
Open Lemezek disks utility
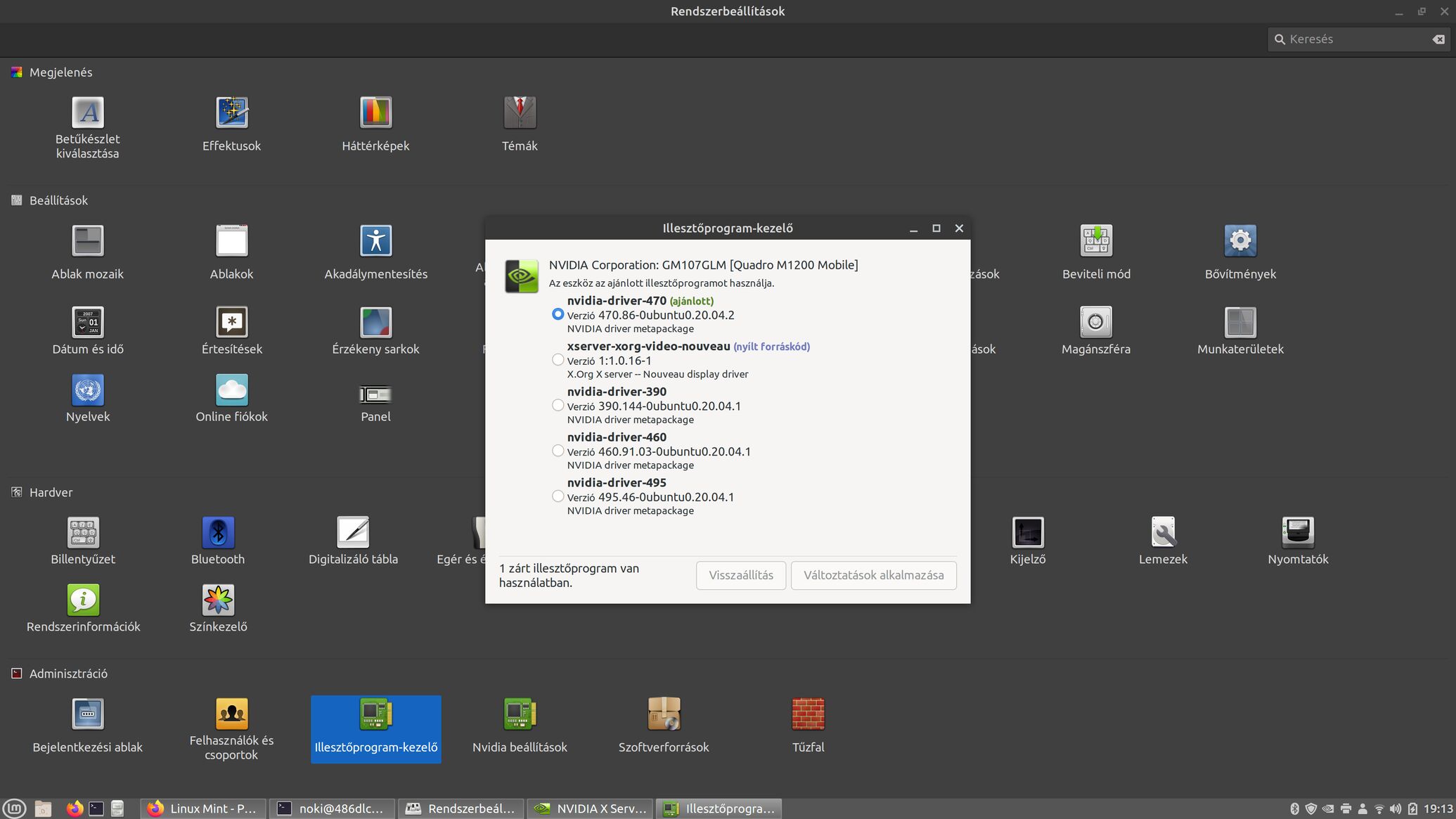pos(1163,541)
